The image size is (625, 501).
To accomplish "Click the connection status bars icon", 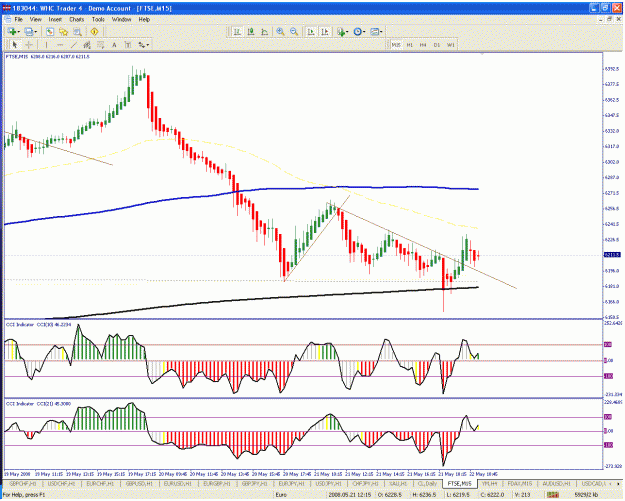I will click(x=553, y=495).
